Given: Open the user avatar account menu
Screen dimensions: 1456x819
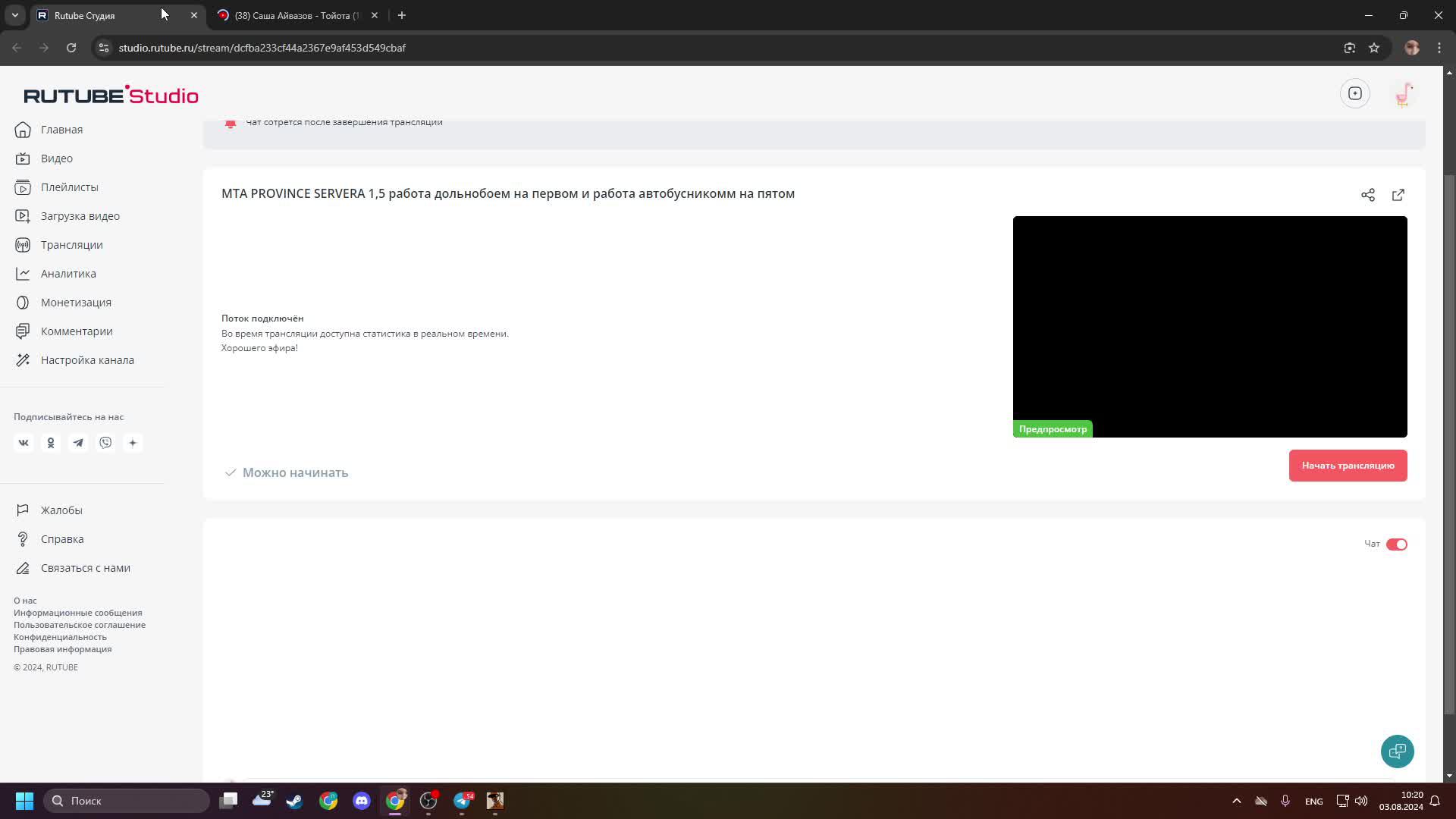Looking at the screenshot, I should (x=1404, y=94).
